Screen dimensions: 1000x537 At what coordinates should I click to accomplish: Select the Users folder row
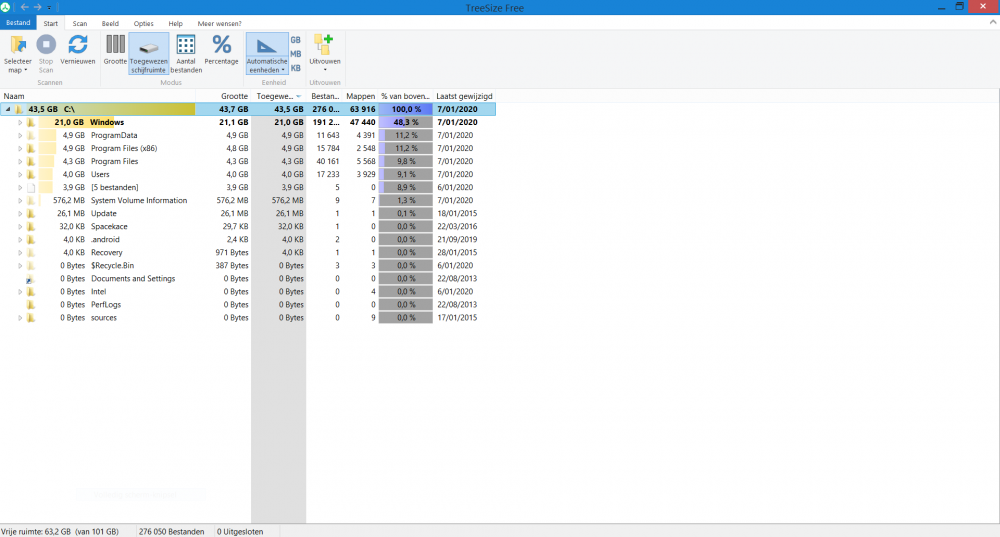click(100, 174)
